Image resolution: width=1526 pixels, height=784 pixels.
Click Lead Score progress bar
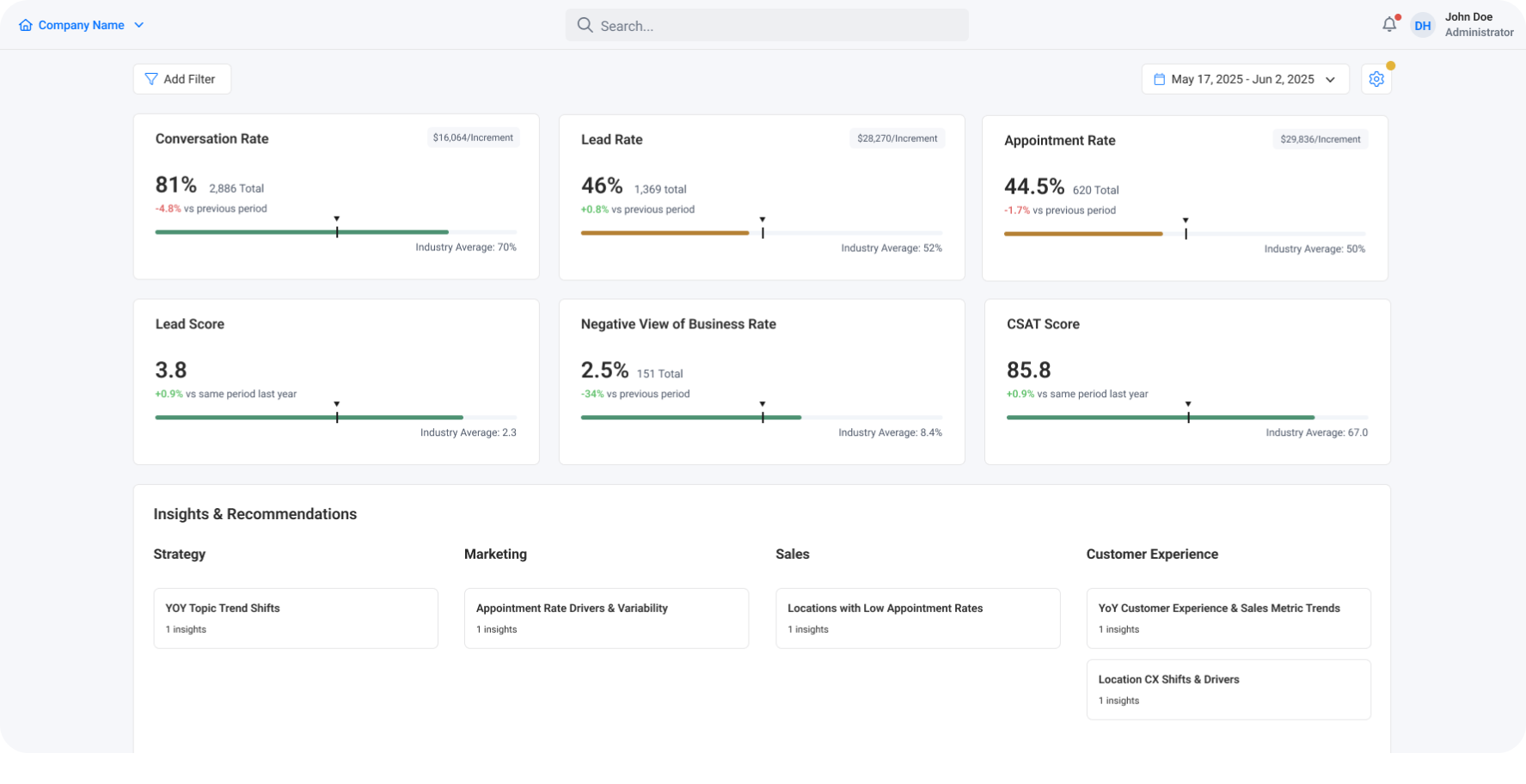pyautogui.click(x=336, y=418)
